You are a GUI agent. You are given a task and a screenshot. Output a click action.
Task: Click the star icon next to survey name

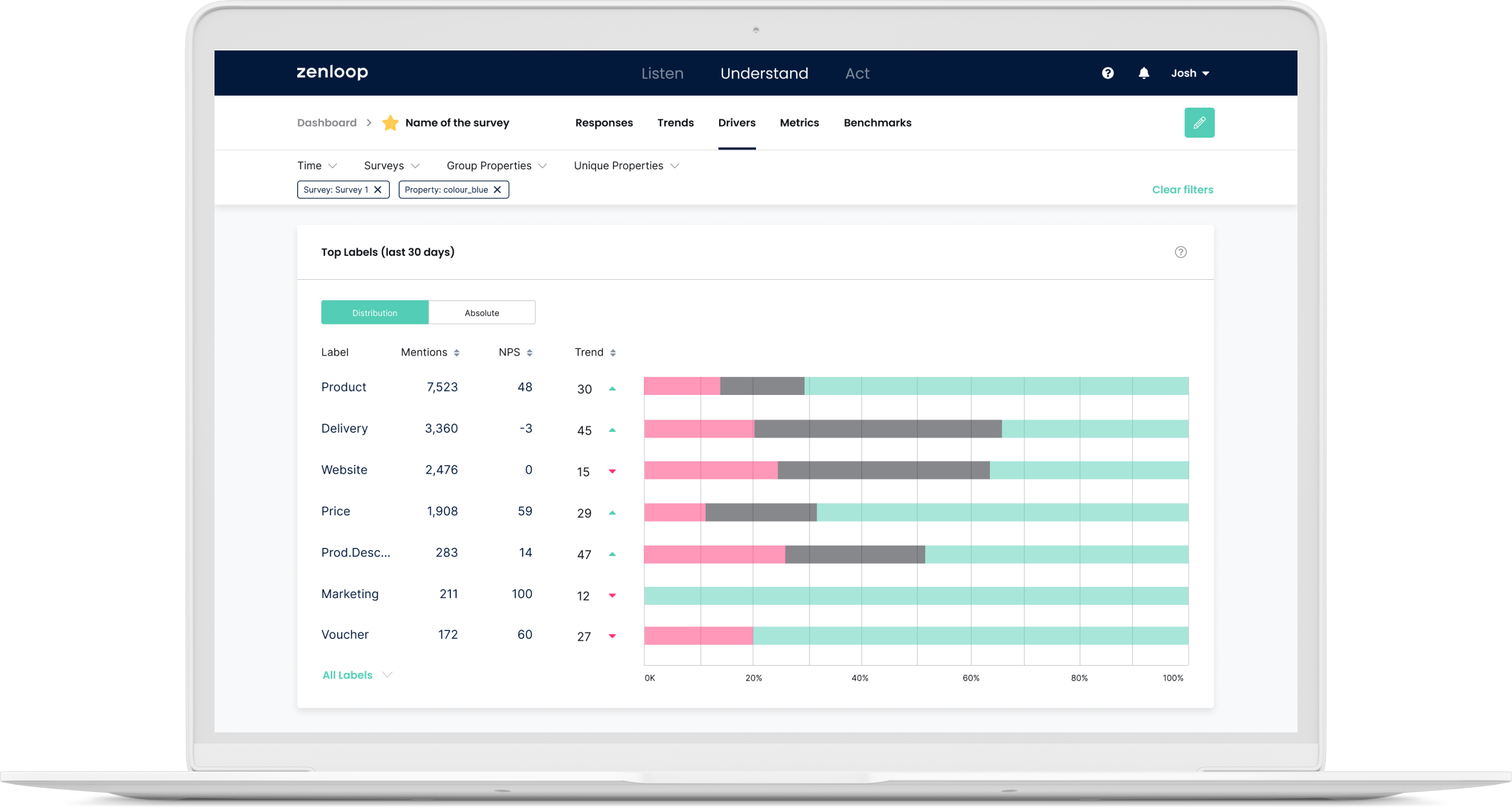click(390, 122)
